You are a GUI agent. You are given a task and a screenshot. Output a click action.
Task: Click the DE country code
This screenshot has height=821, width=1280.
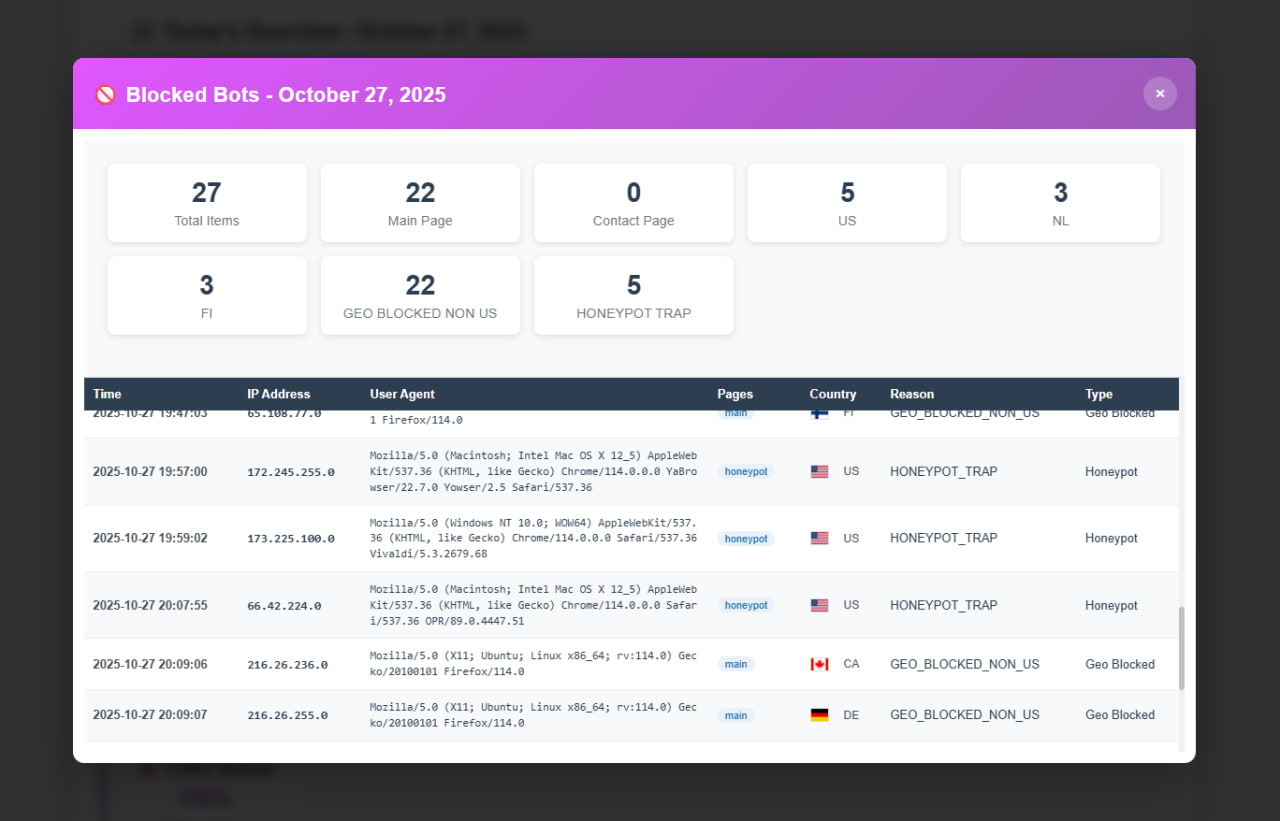tap(851, 715)
